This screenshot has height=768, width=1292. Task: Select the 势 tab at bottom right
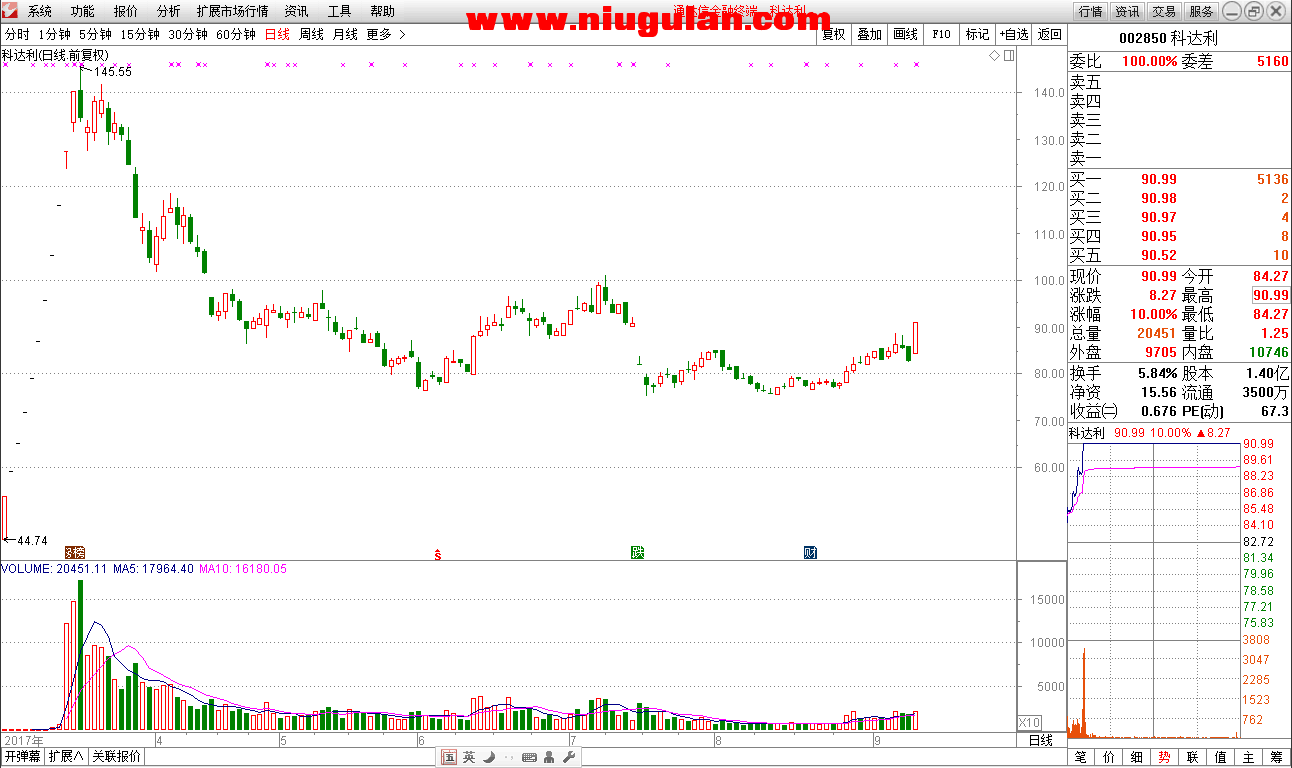1165,757
